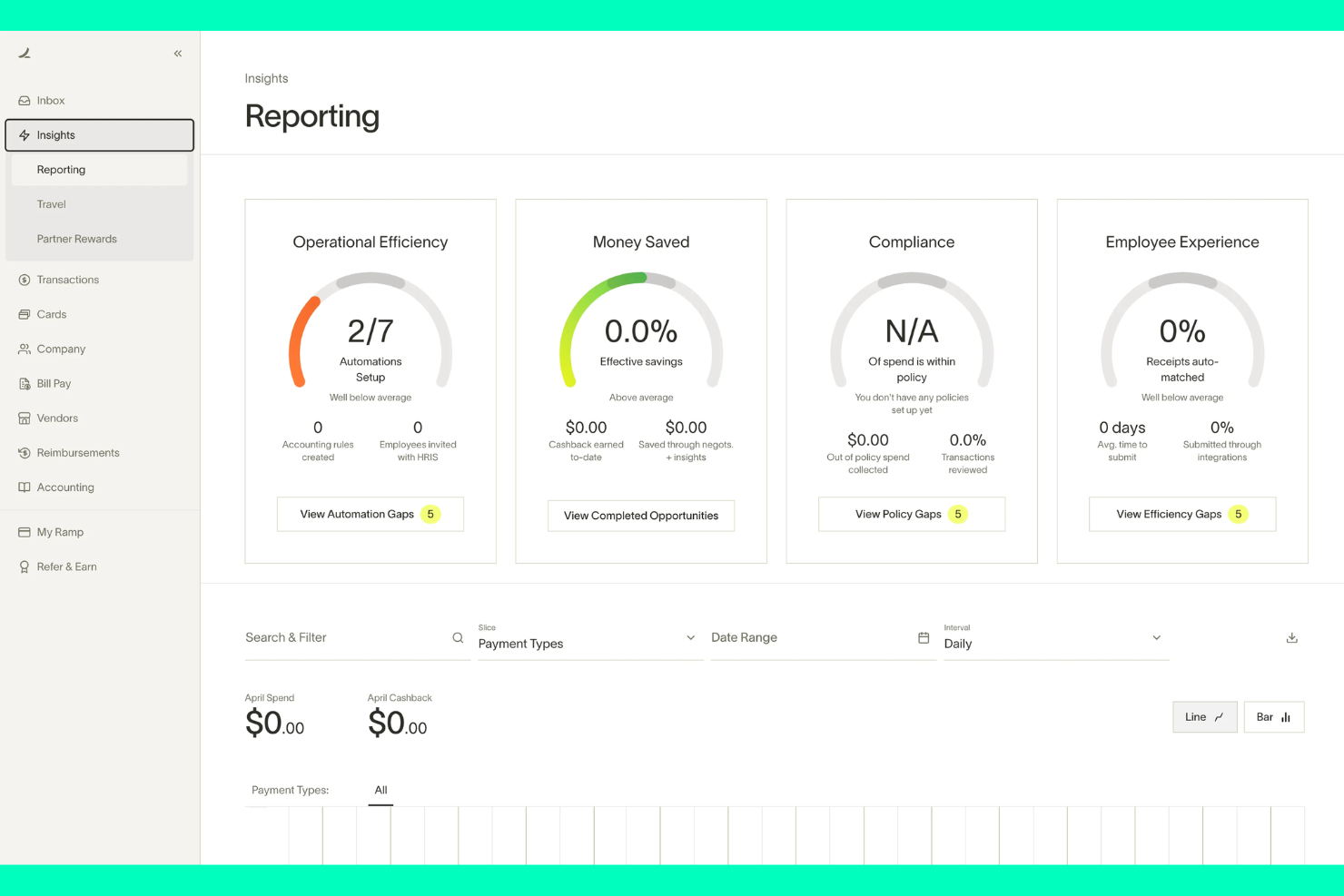
Task: Open the Cards section
Action: pos(52,314)
